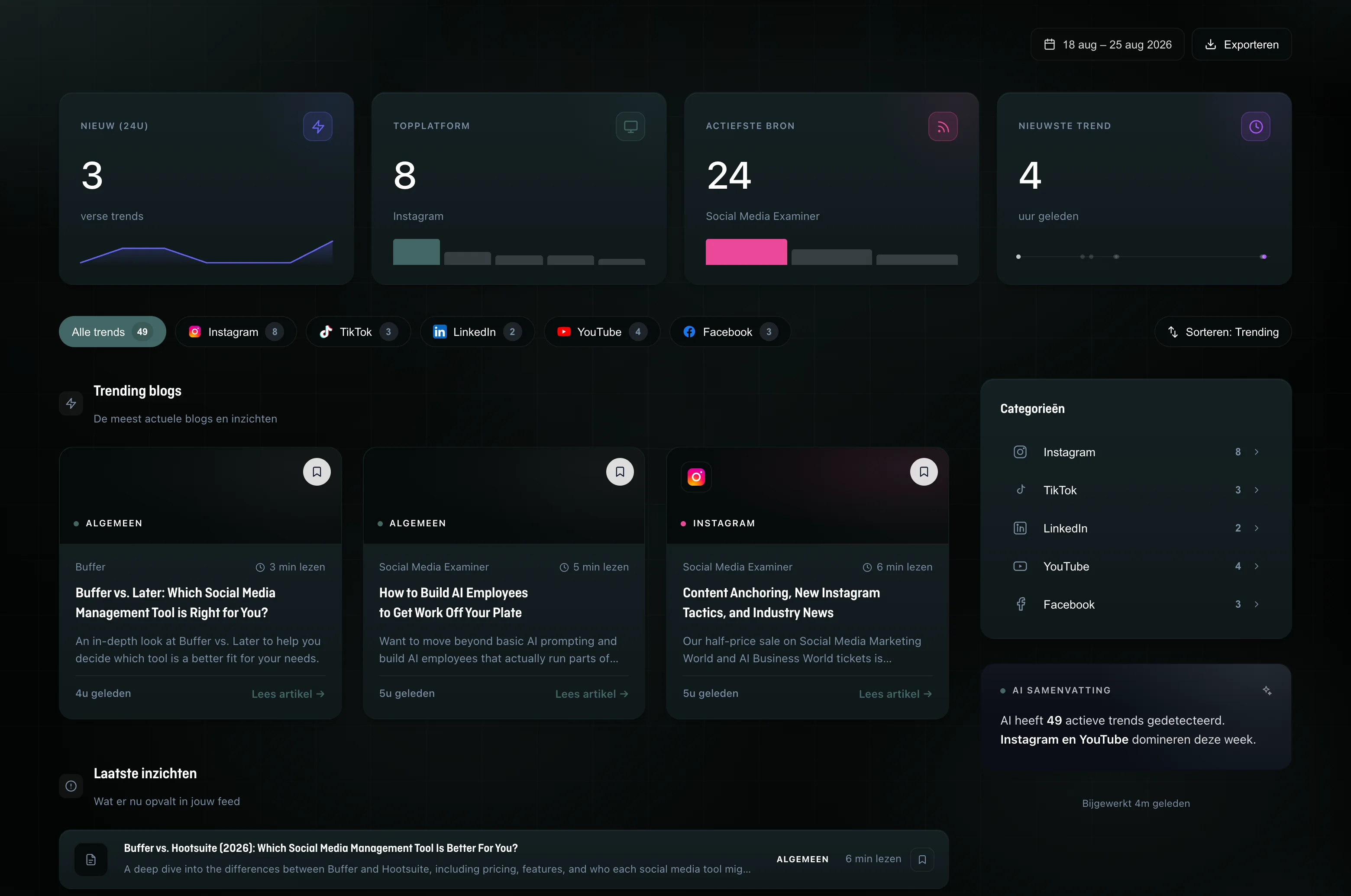Click the monitor icon on Topplatform card
This screenshot has width=1351, height=896.
pos(630,126)
